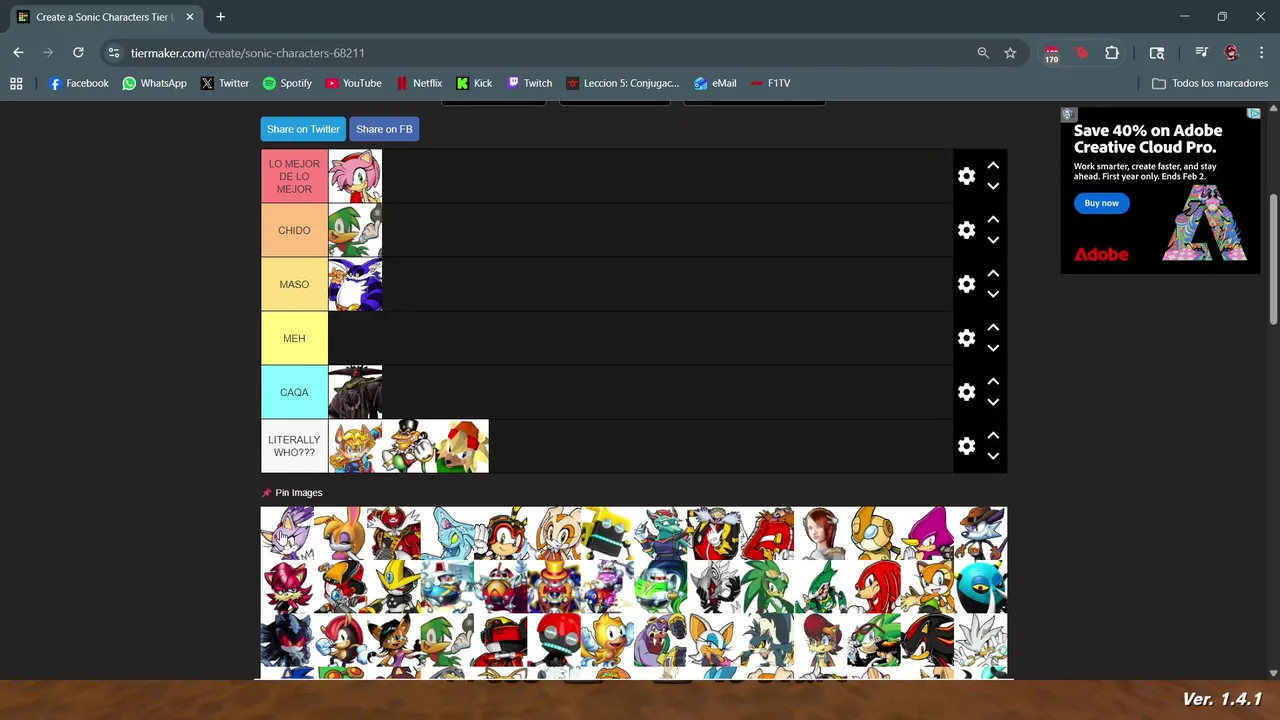This screenshot has height=720, width=1280.
Task: Move CHIDO tier up with arrow
Action: pyautogui.click(x=993, y=220)
